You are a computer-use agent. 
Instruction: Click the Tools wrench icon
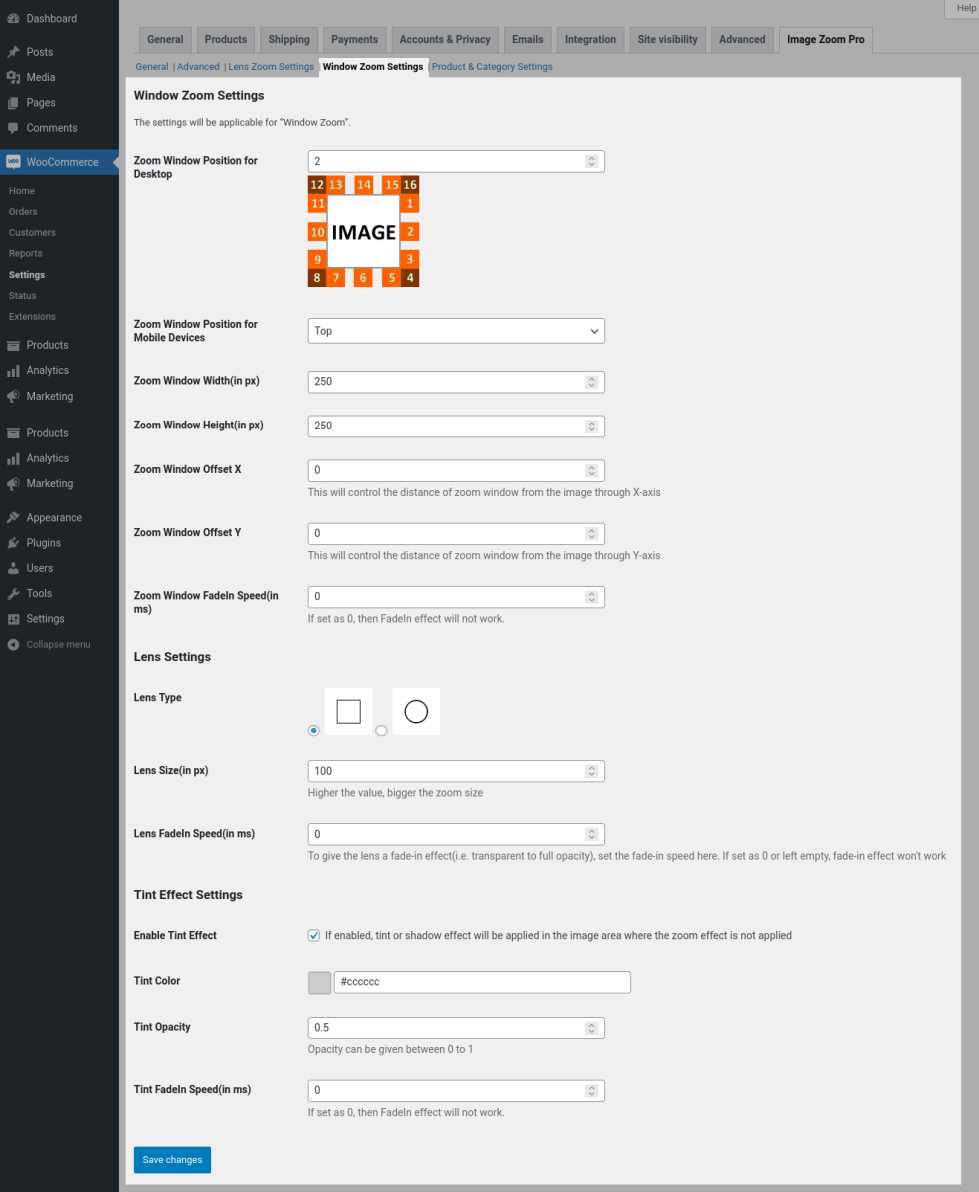(13, 594)
